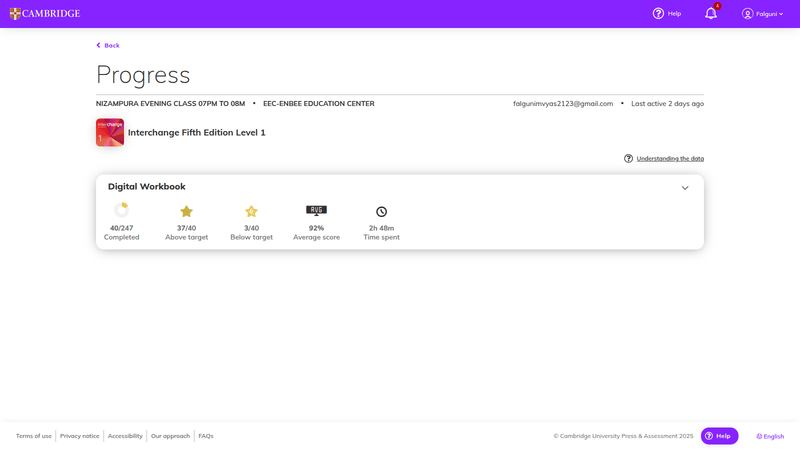
Task: Click the purple Help button in footer
Action: (719, 436)
